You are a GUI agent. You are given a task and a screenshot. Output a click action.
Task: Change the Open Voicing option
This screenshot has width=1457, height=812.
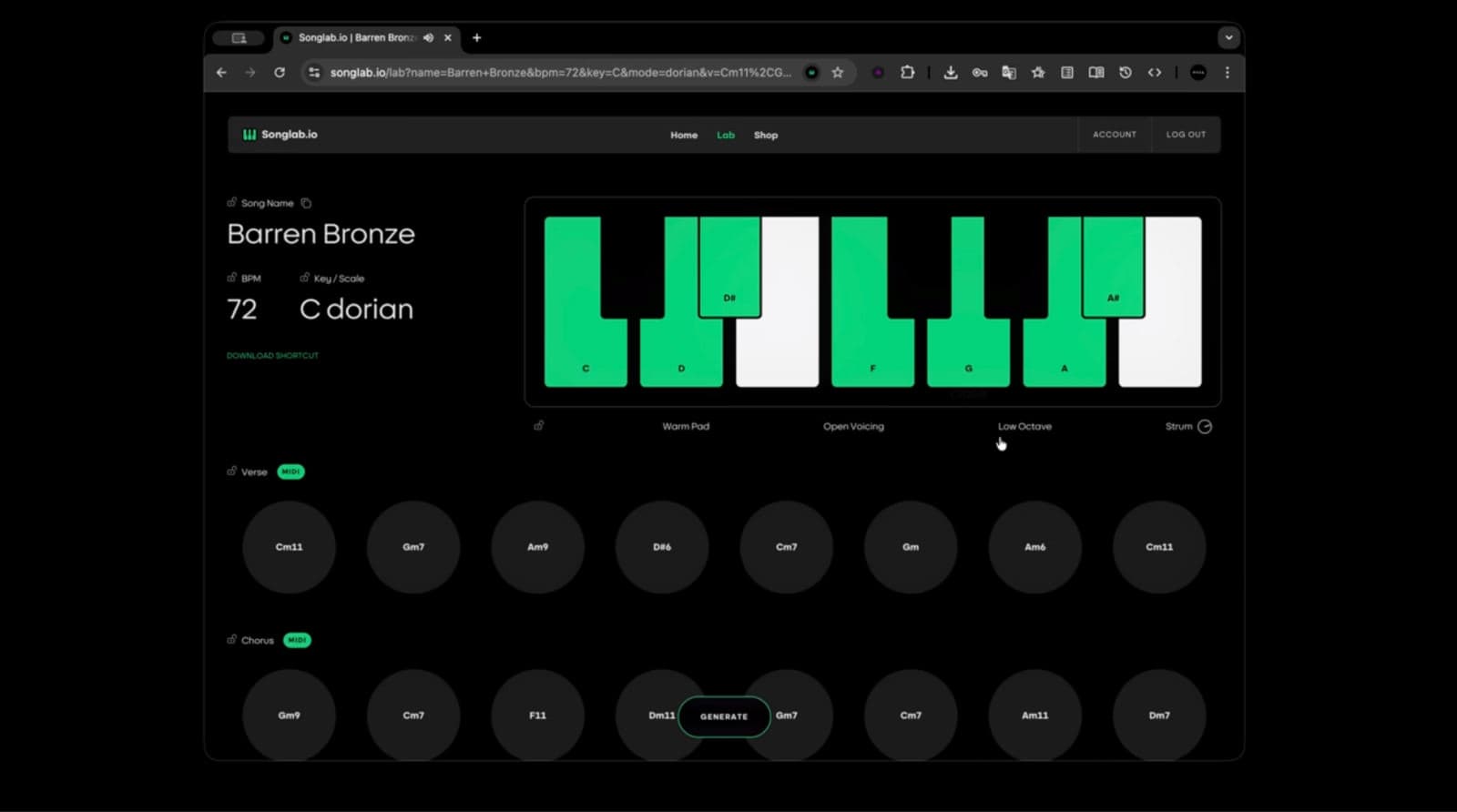coord(853,426)
